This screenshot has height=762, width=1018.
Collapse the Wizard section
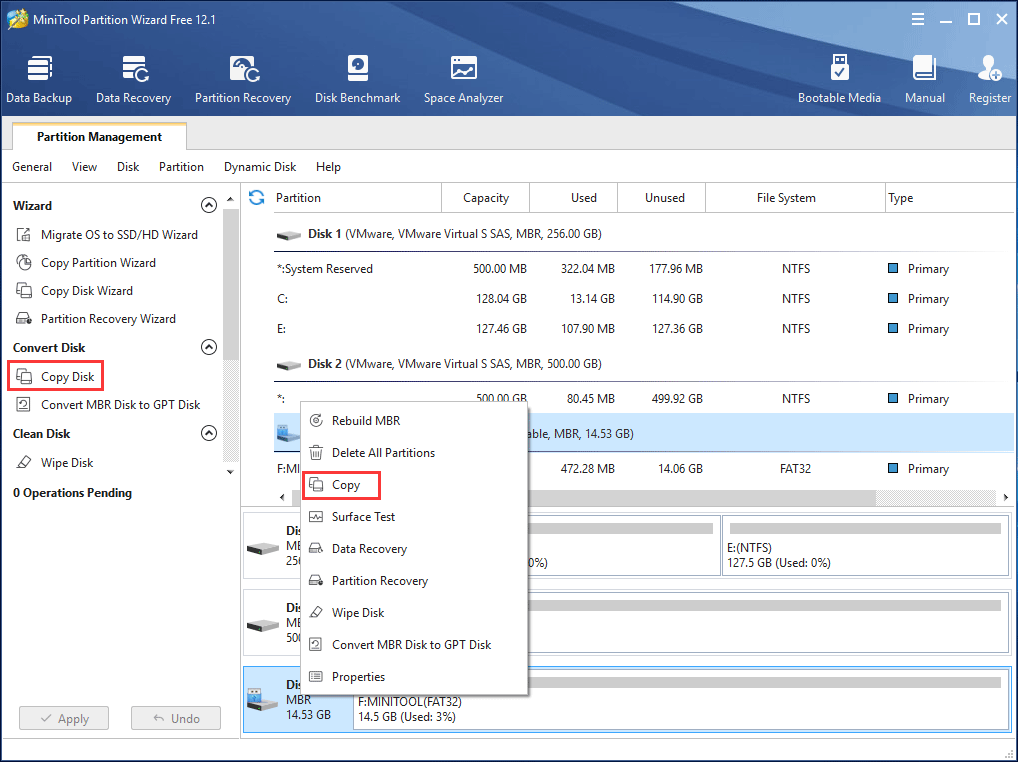click(208, 205)
